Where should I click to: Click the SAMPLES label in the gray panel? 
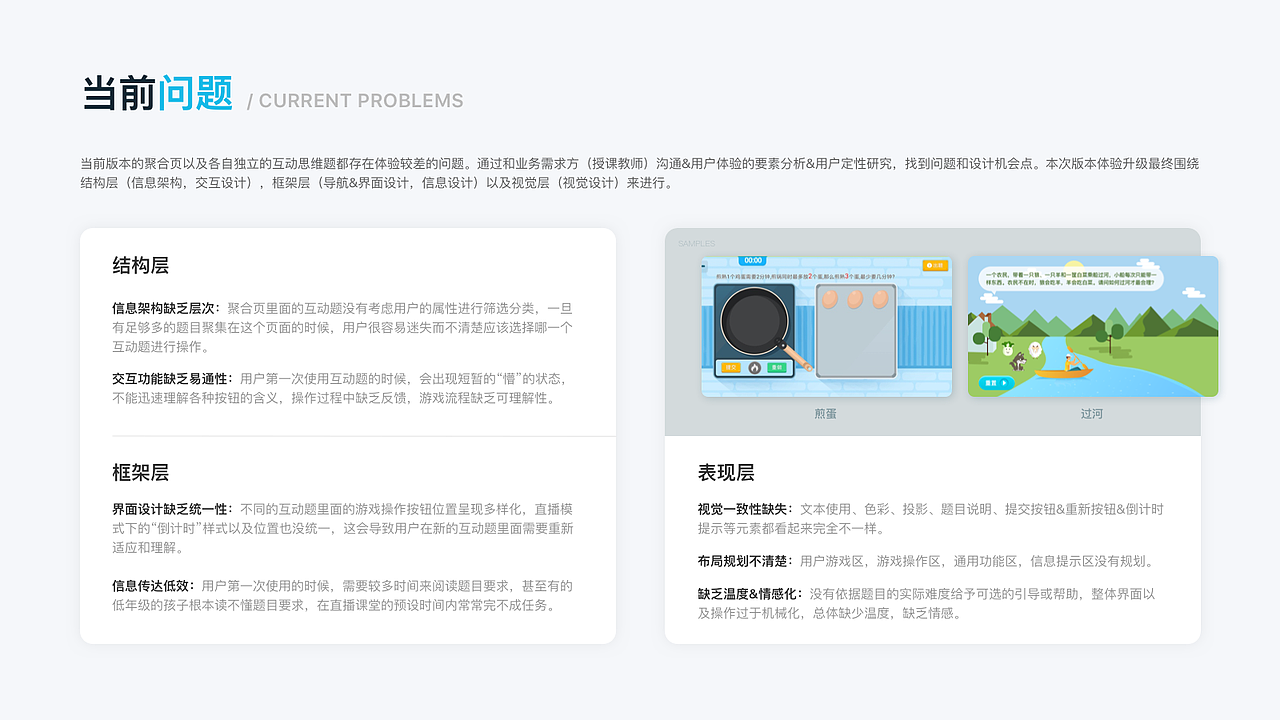(696, 243)
